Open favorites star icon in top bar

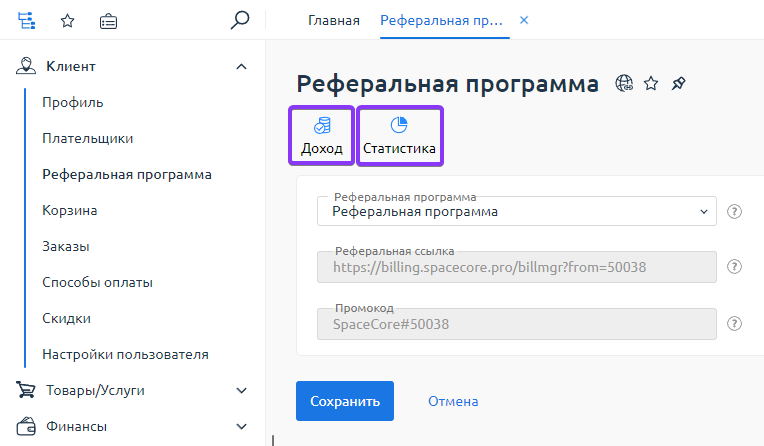(67, 20)
